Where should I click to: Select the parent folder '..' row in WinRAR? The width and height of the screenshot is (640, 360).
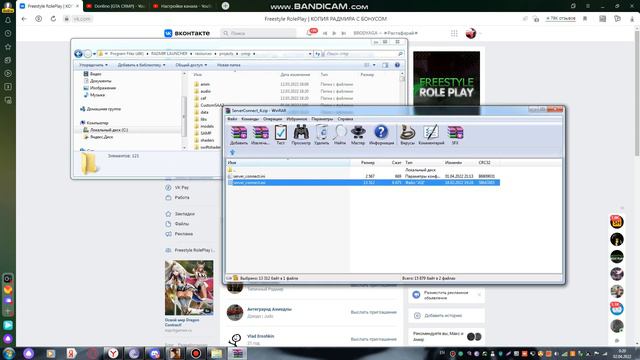pyautogui.click(x=363, y=170)
